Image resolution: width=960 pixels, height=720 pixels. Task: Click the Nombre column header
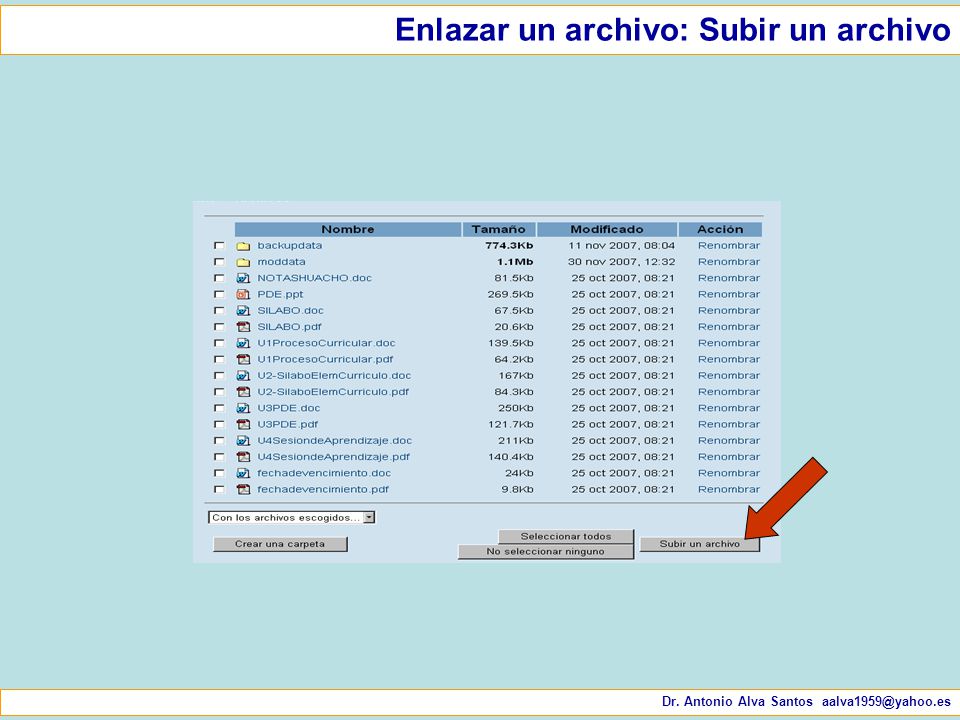click(x=348, y=230)
